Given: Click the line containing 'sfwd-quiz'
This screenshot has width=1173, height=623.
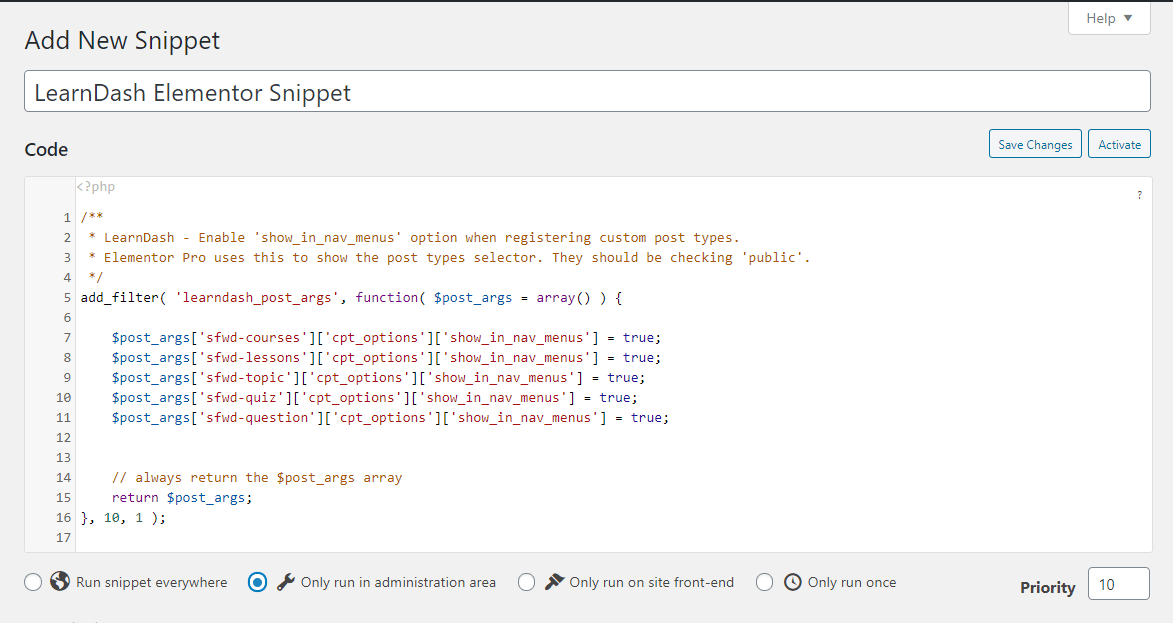Looking at the screenshot, I should 374,398.
